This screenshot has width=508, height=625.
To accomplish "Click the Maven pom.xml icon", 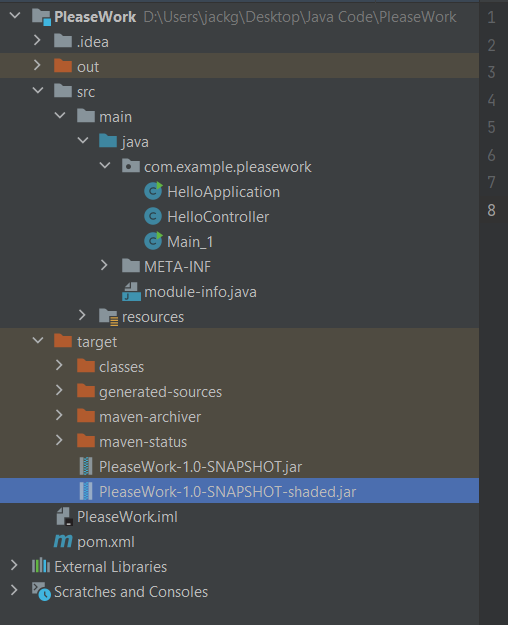I will (x=63, y=541).
